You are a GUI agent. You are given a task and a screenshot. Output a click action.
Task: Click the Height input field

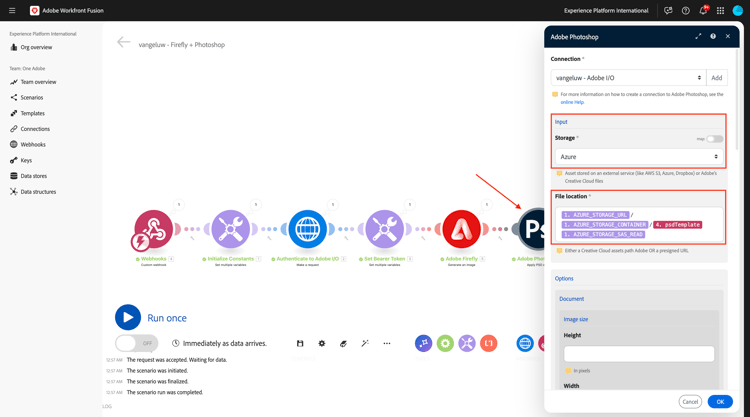tap(639, 354)
